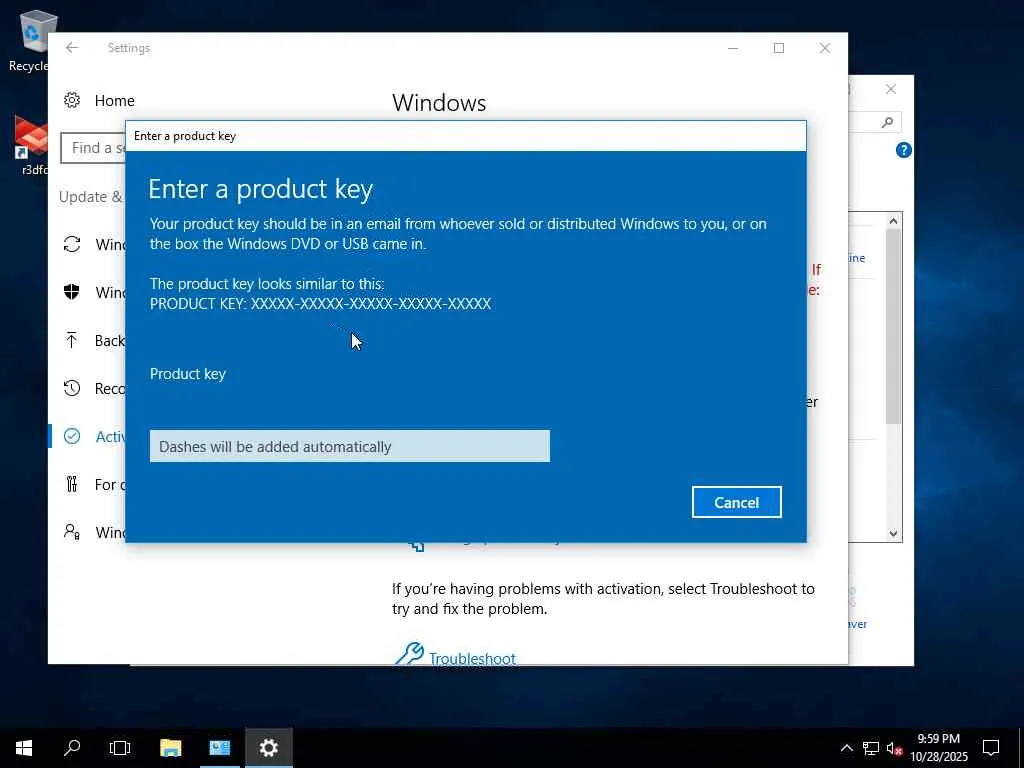This screenshot has height=768, width=1024.
Task: Click the network tray icon
Action: click(x=871, y=748)
